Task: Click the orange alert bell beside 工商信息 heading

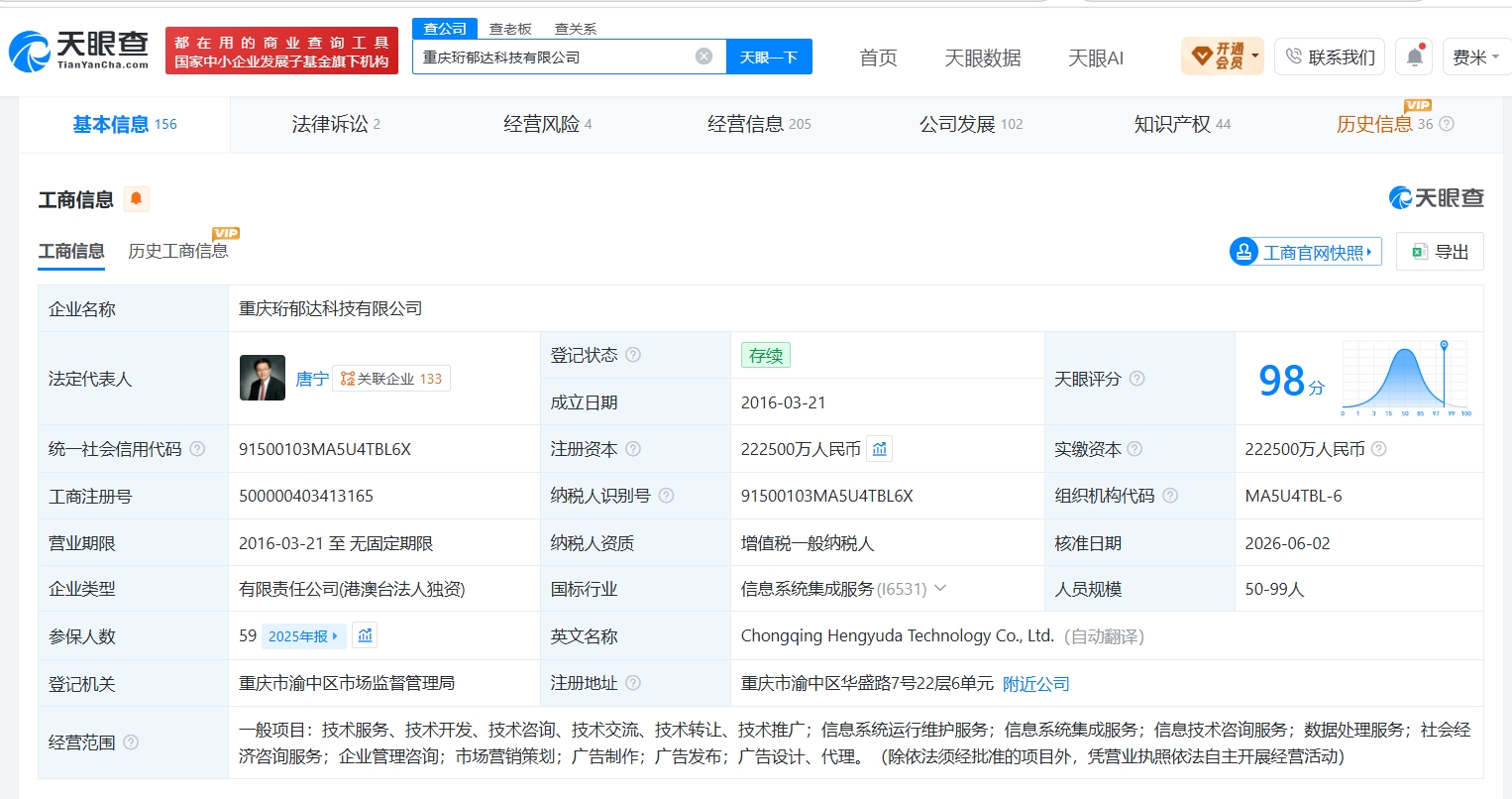Action: tap(137, 199)
